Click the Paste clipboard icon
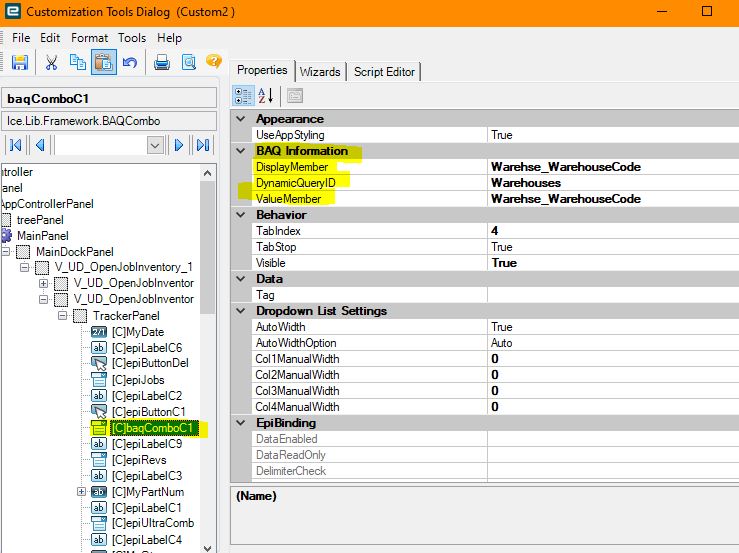Screen dimensions: 739x553 [x=103, y=62]
